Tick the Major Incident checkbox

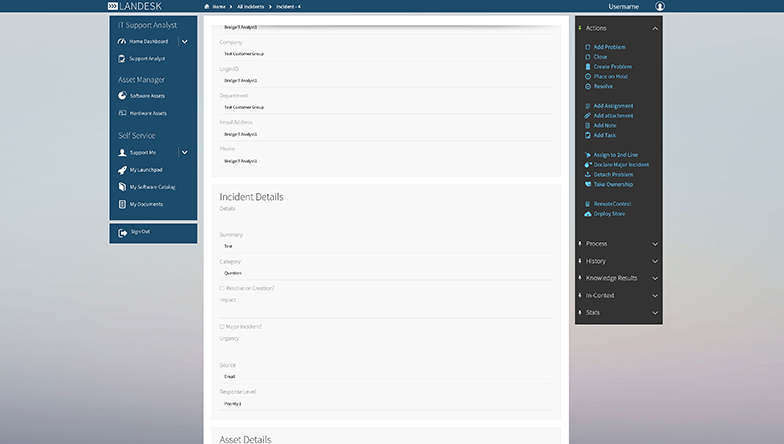click(222, 326)
